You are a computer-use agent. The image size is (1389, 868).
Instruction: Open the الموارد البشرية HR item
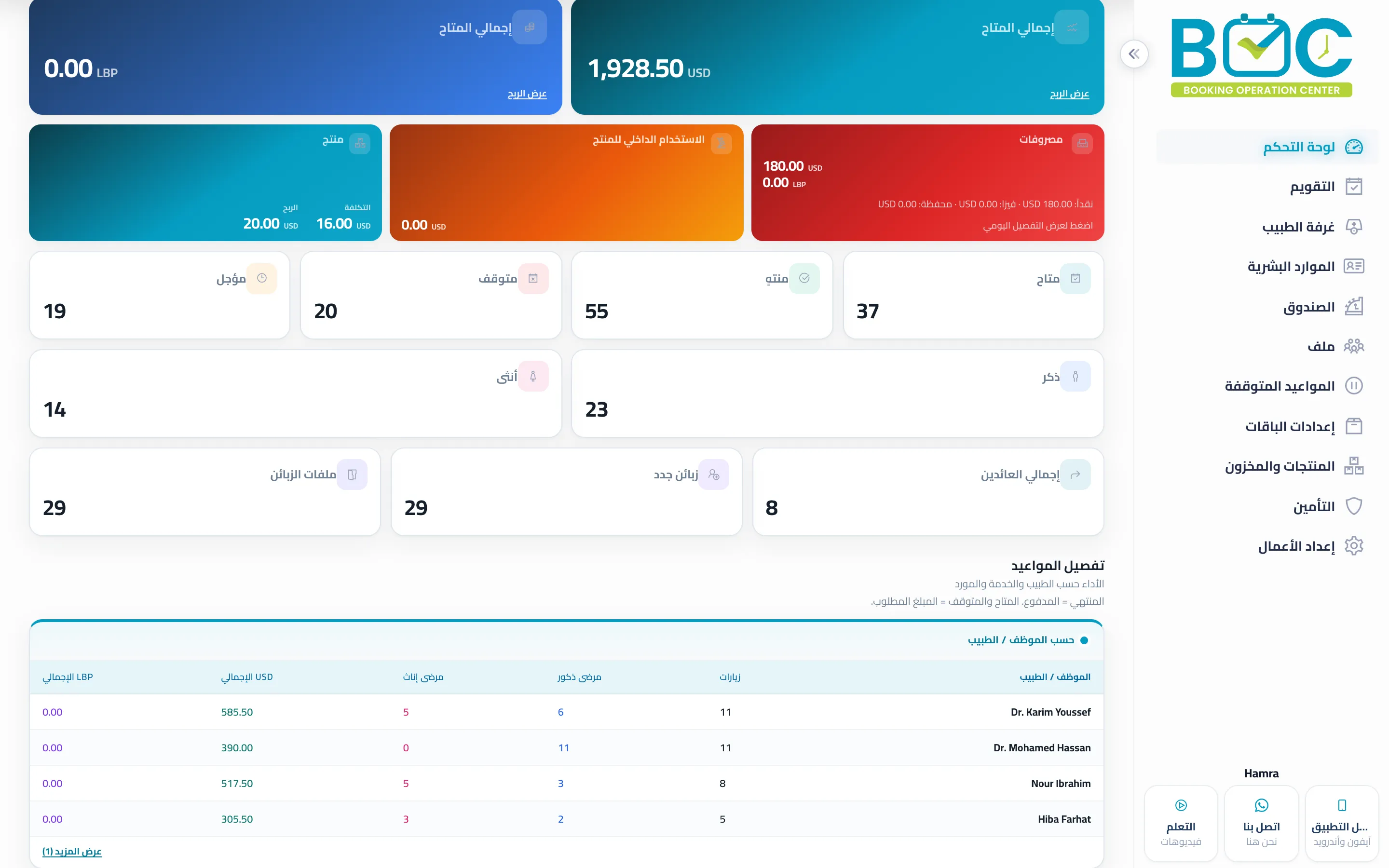coord(1267,266)
